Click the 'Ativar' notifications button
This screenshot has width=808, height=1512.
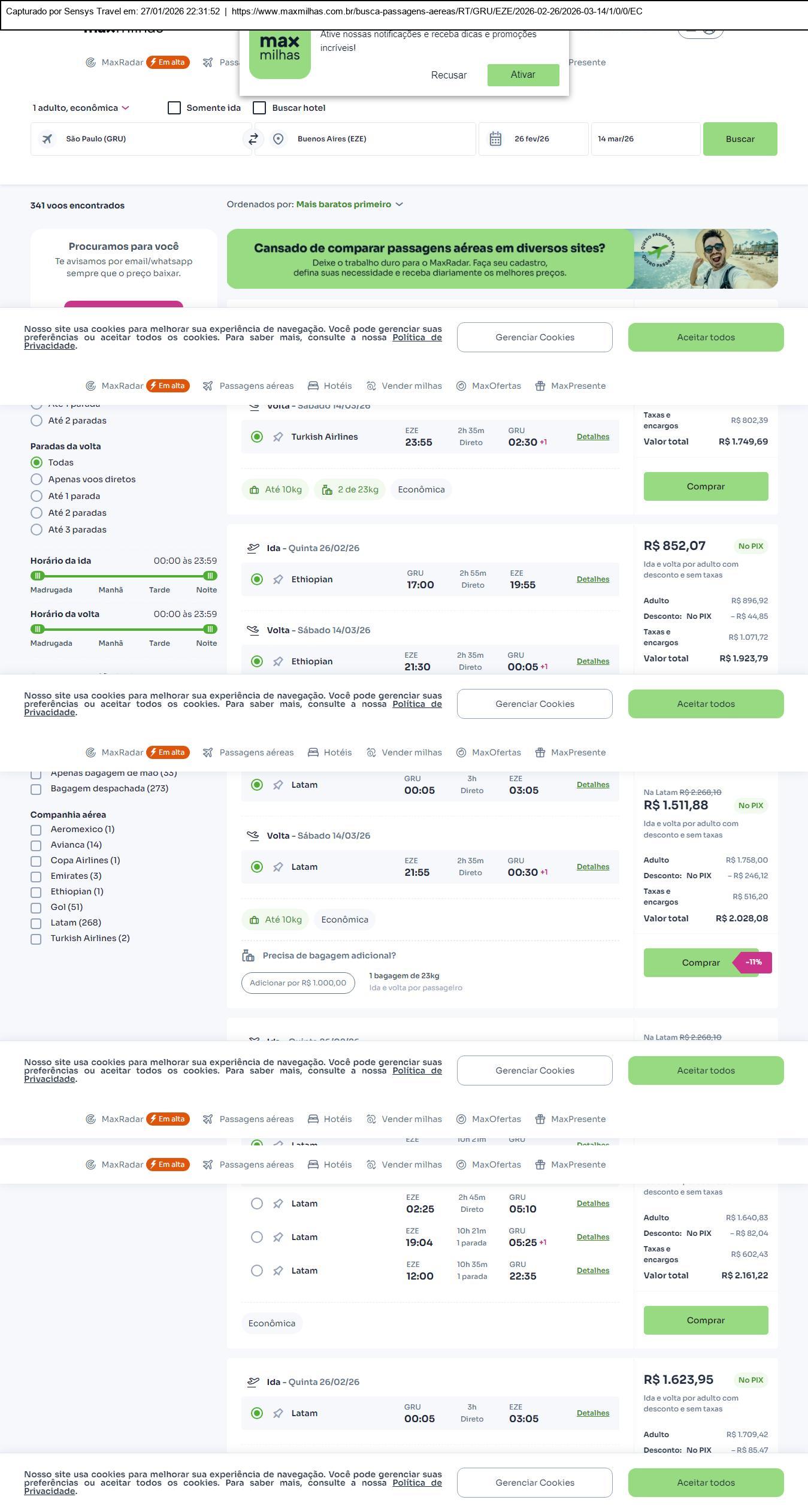[523, 75]
